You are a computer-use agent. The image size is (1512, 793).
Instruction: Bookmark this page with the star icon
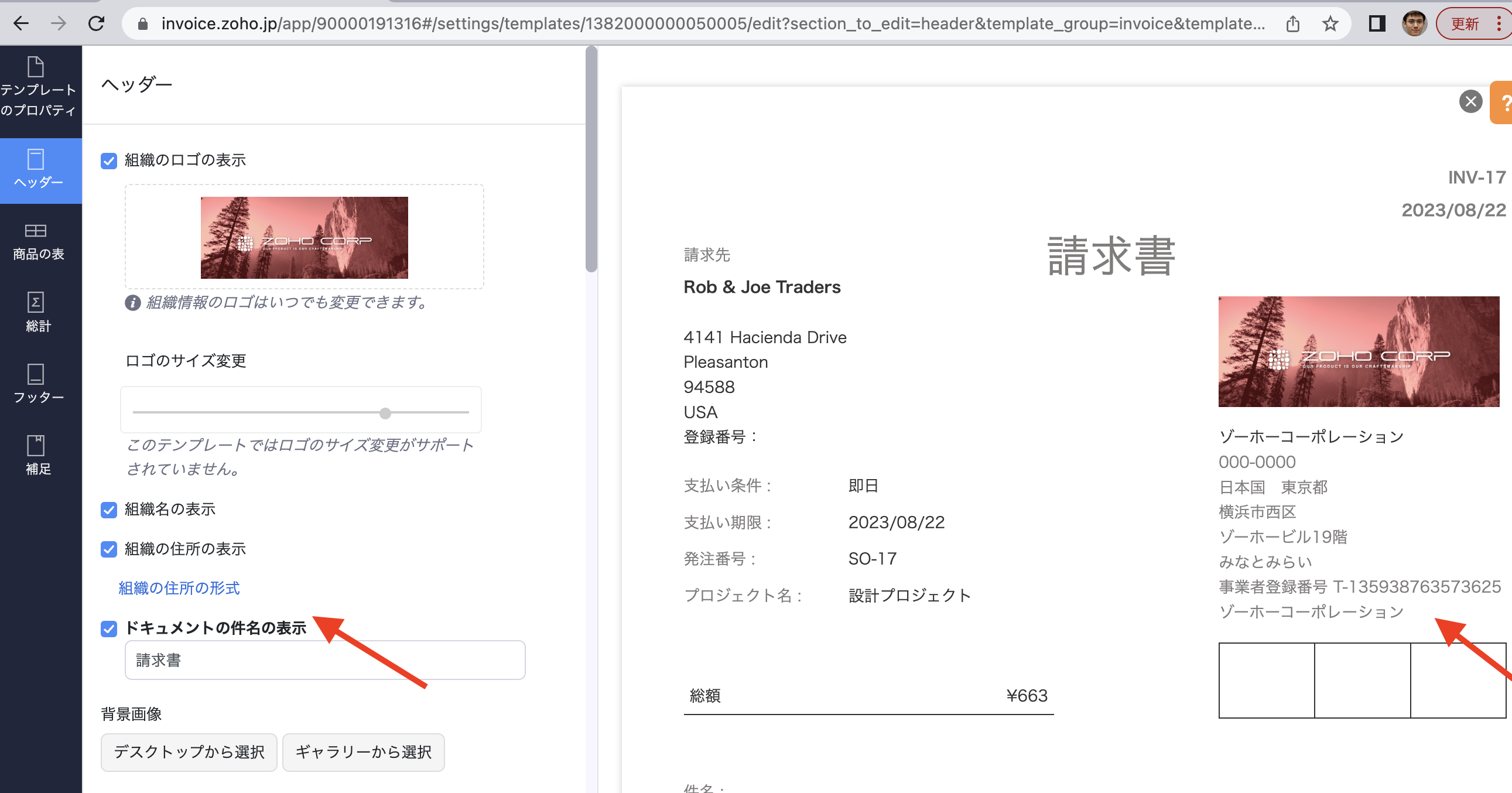click(x=1329, y=23)
